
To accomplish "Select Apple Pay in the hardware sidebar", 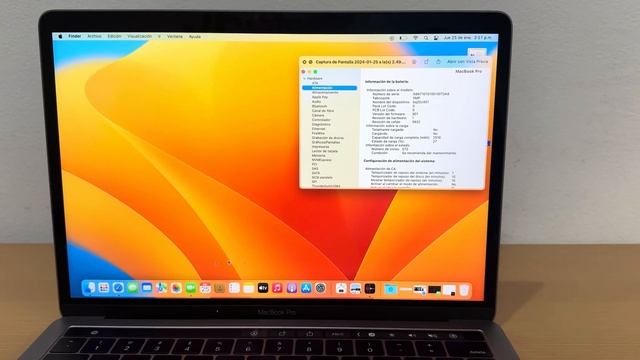I will coord(320,97).
